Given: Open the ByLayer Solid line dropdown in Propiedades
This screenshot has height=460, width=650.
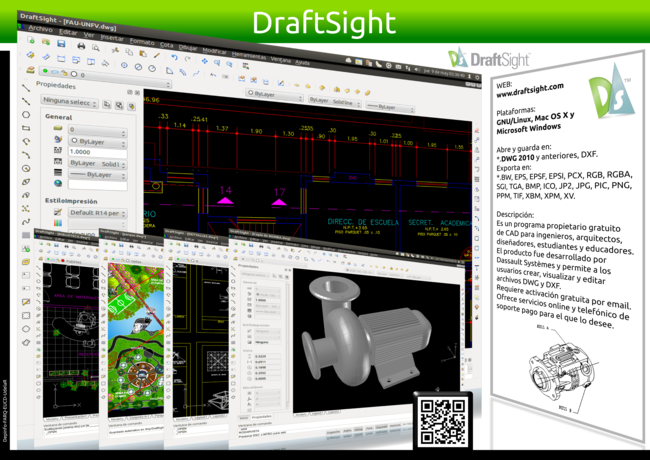Looking at the screenshot, I should pos(97,164).
